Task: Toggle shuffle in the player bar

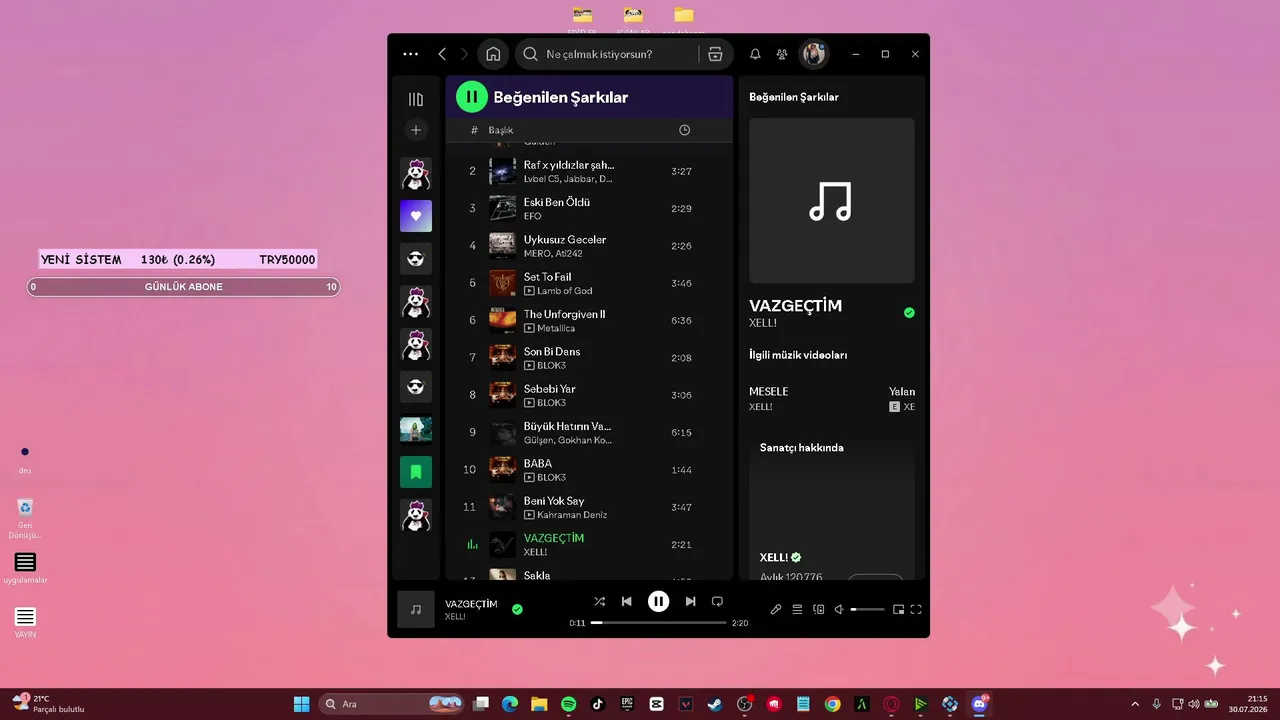Action: pos(599,601)
